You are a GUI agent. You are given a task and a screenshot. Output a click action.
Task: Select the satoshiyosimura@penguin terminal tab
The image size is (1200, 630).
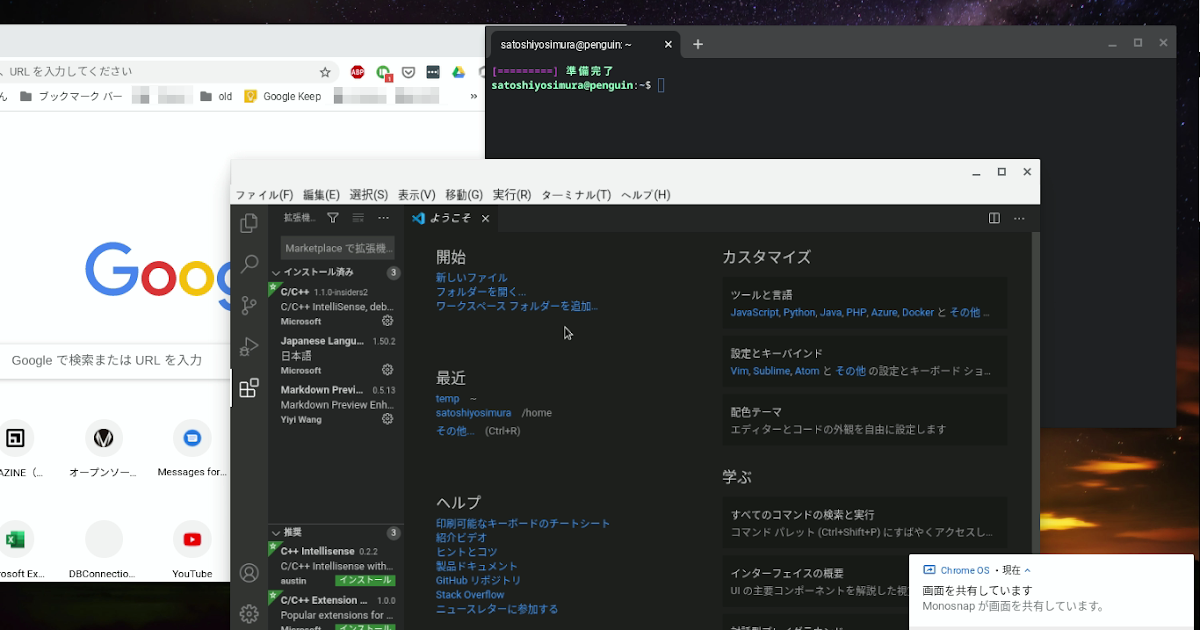click(585, 45)
